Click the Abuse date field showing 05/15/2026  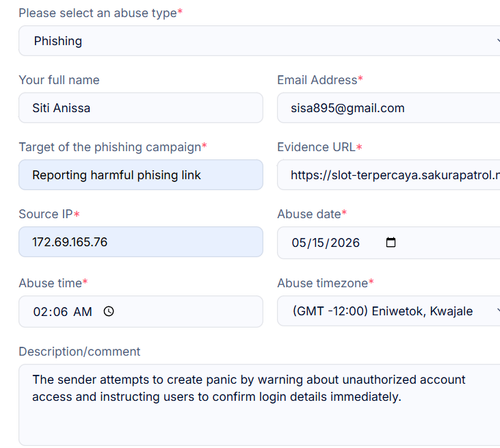pyautogui.click(x=389, y=243)
